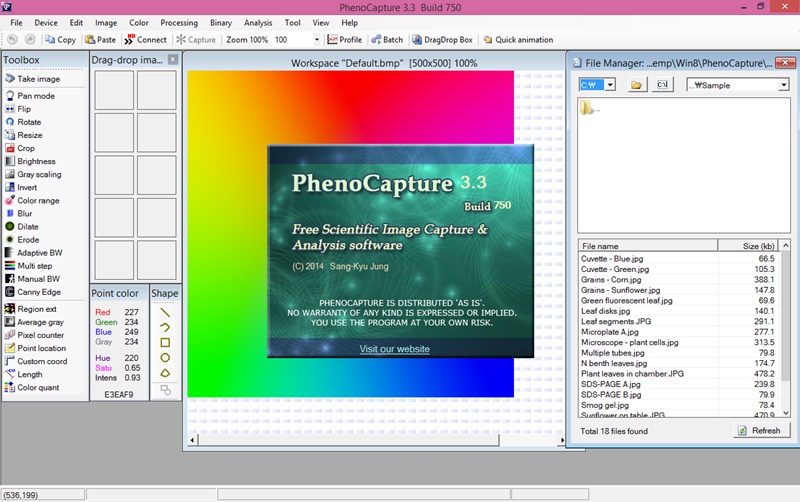The image size is (800, 502).
Task: Click the first empty drag-drop image slot
Action: [115, 91]
